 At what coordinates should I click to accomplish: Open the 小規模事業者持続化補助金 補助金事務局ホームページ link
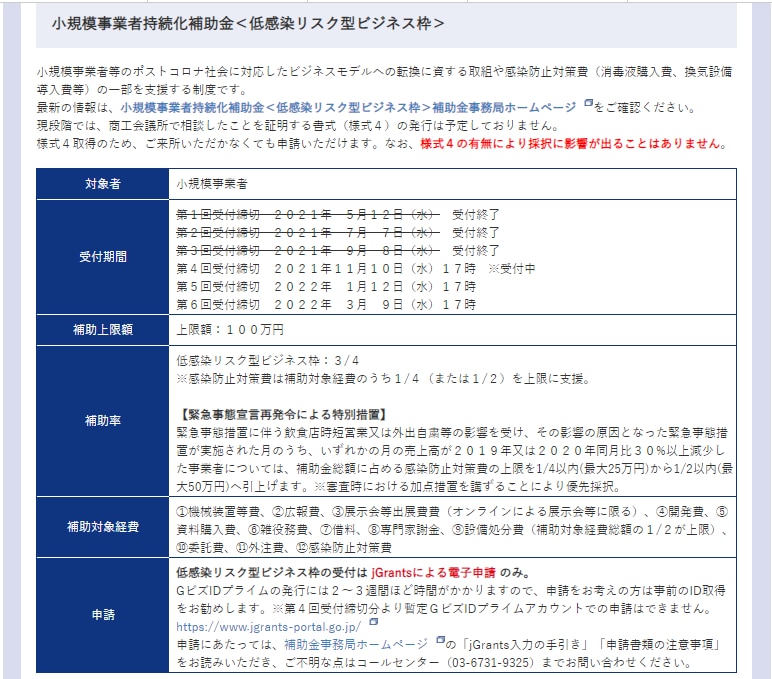(348, 107)
